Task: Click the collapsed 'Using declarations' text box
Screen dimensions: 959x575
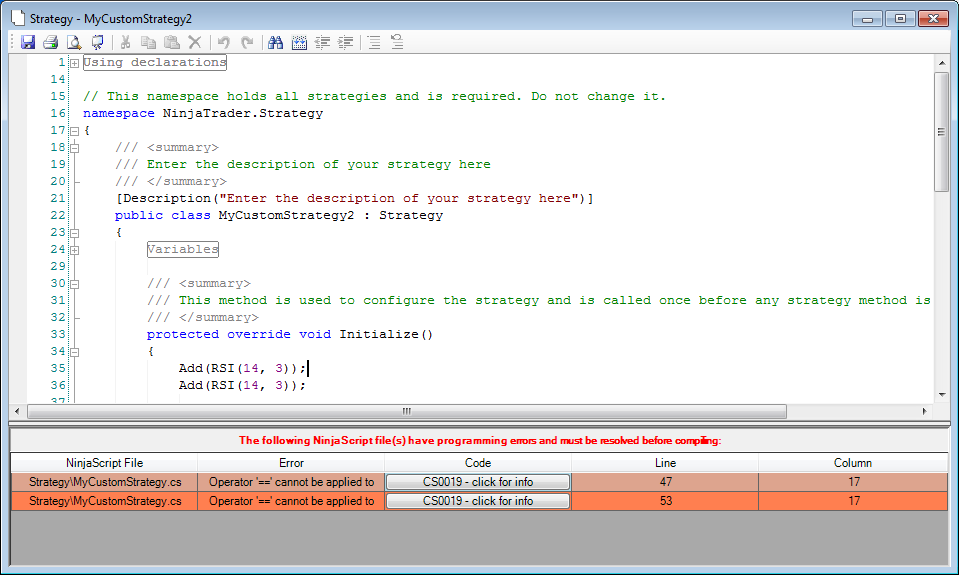Action: [x=155, y=62]
